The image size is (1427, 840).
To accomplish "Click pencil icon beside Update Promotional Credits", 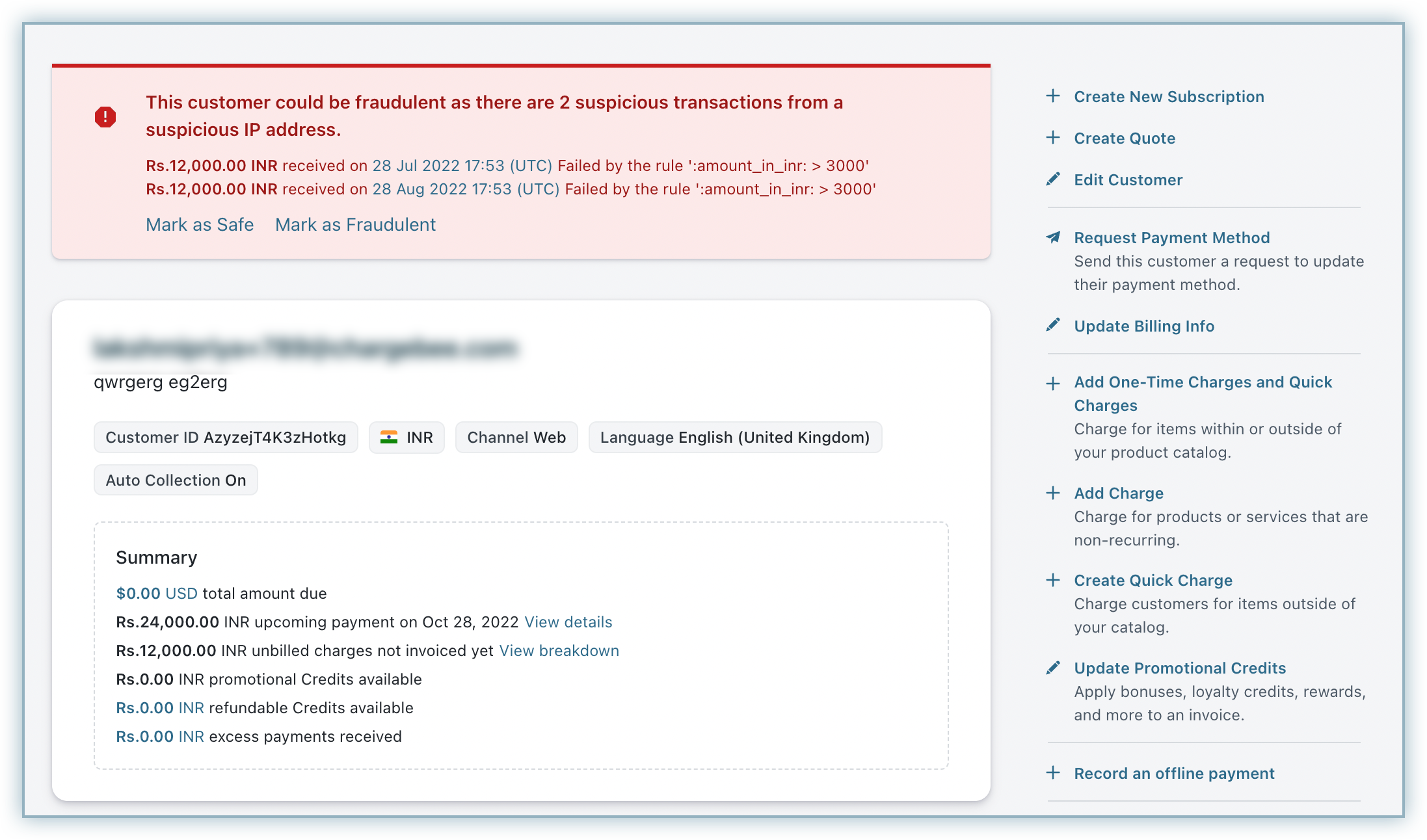I will pyautogui.click(x=1052, y=668).
